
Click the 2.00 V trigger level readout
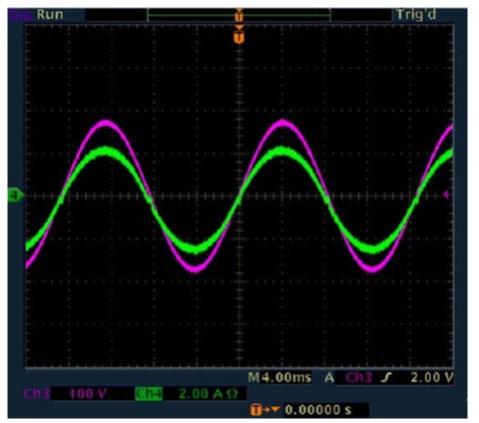click(432, 377)
